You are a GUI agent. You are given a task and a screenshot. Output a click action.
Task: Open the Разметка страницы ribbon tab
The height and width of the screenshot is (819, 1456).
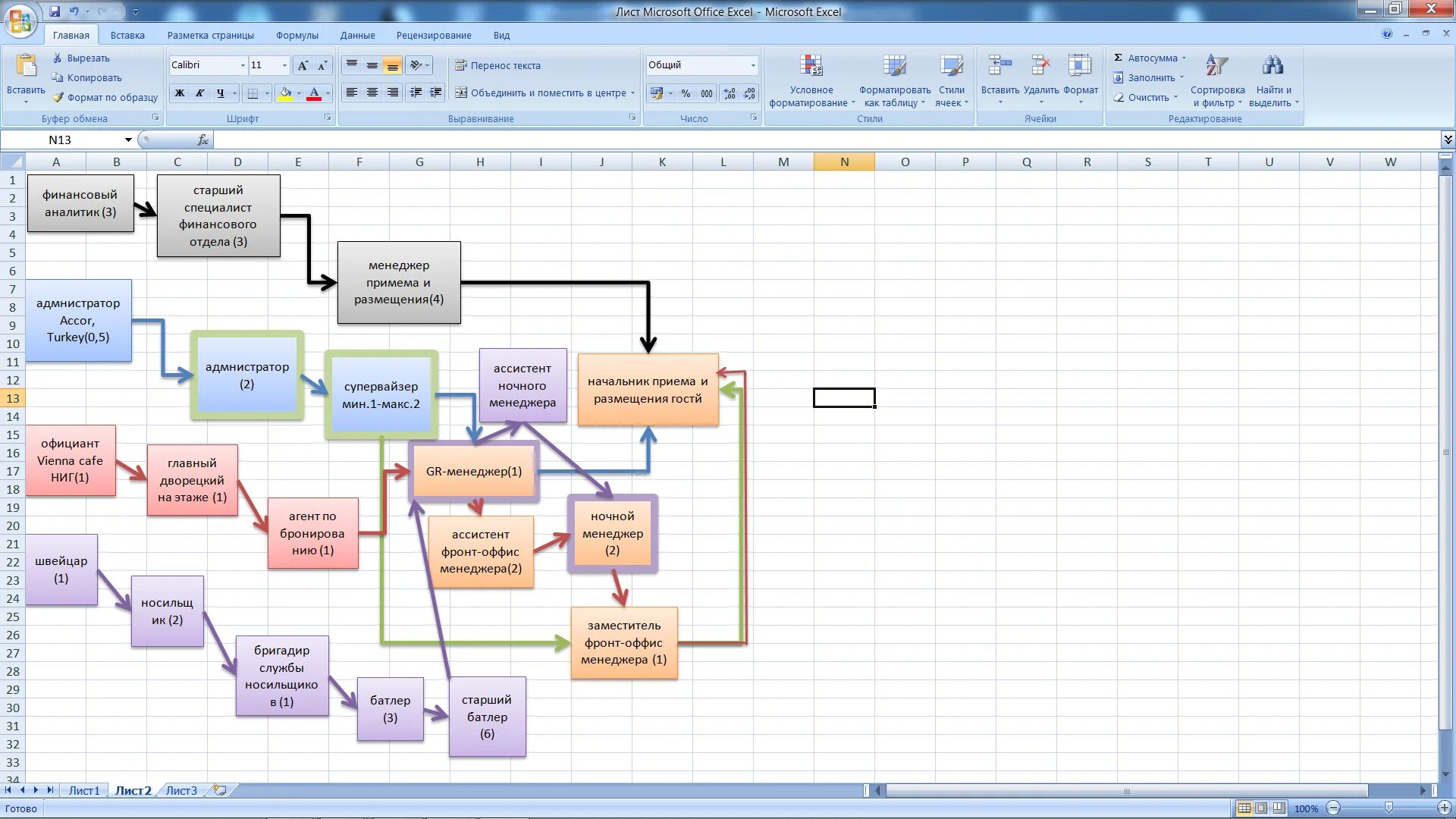pyautogui.click(x=211, y=35)
